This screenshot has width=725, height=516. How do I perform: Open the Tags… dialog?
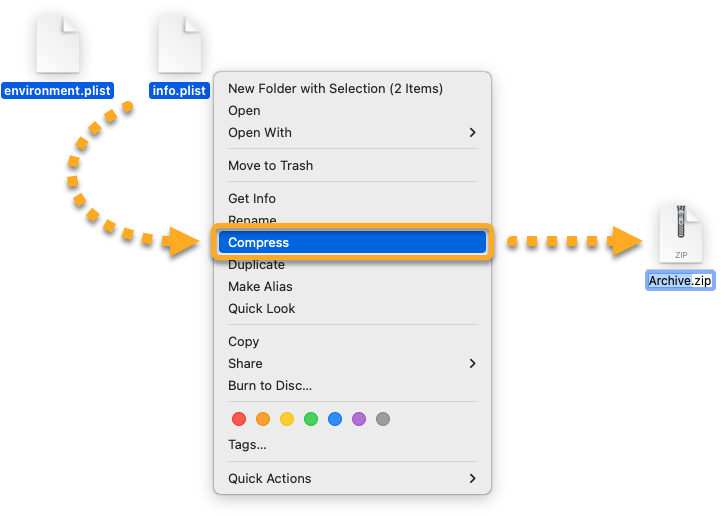pyautogui.click(x=247, y=445)
